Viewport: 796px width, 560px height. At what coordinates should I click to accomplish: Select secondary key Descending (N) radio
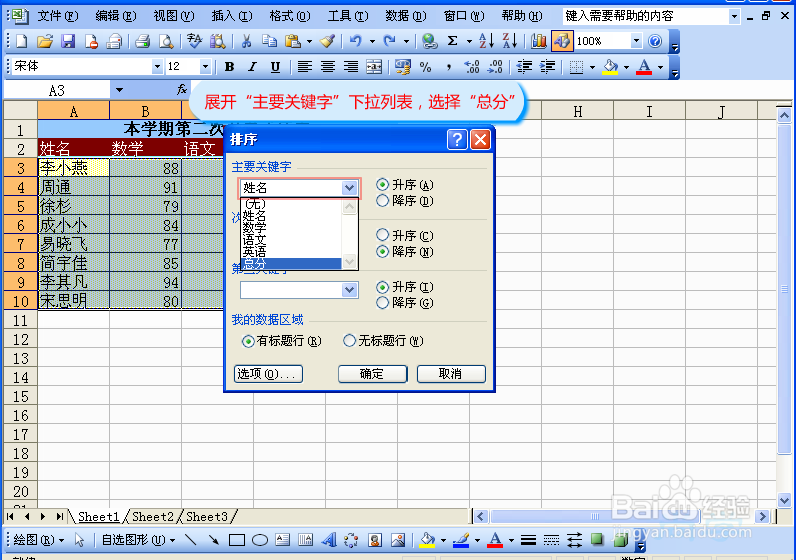382,251
